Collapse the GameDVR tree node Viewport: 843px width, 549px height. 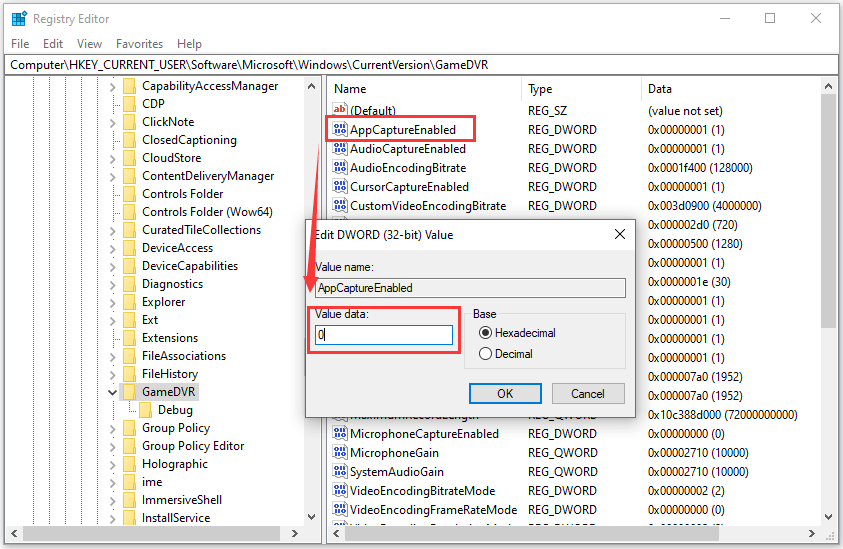[112, 392]
